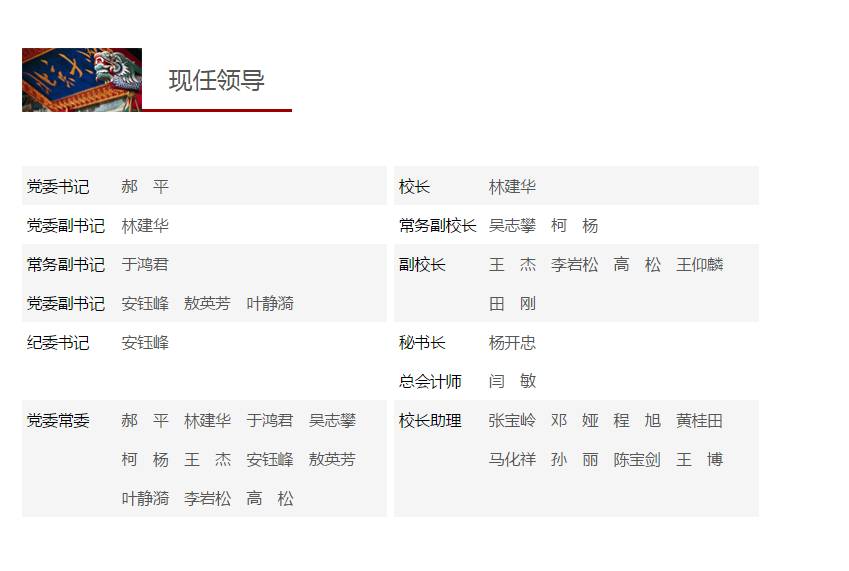Screen dimensions: 849x571
Task: Select 李岩松 in the 副校长 row
Action: (x=574, y=265)
